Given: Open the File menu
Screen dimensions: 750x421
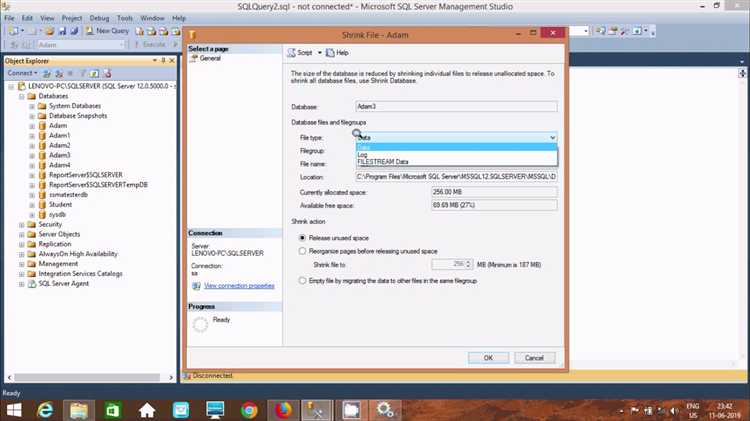Looking at the screenshot, I should click(10, 18).
